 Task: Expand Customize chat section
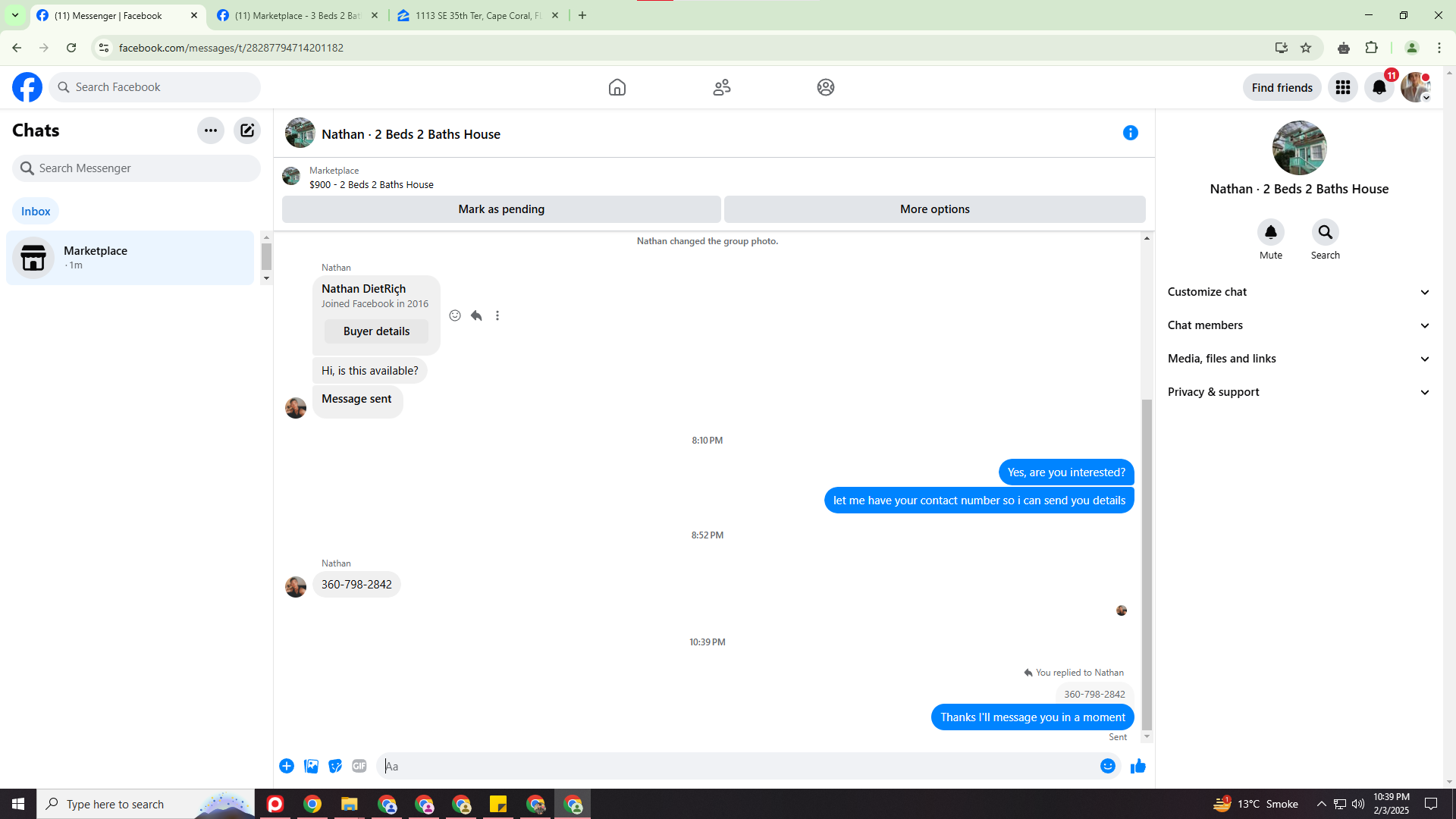point(1299,292)
